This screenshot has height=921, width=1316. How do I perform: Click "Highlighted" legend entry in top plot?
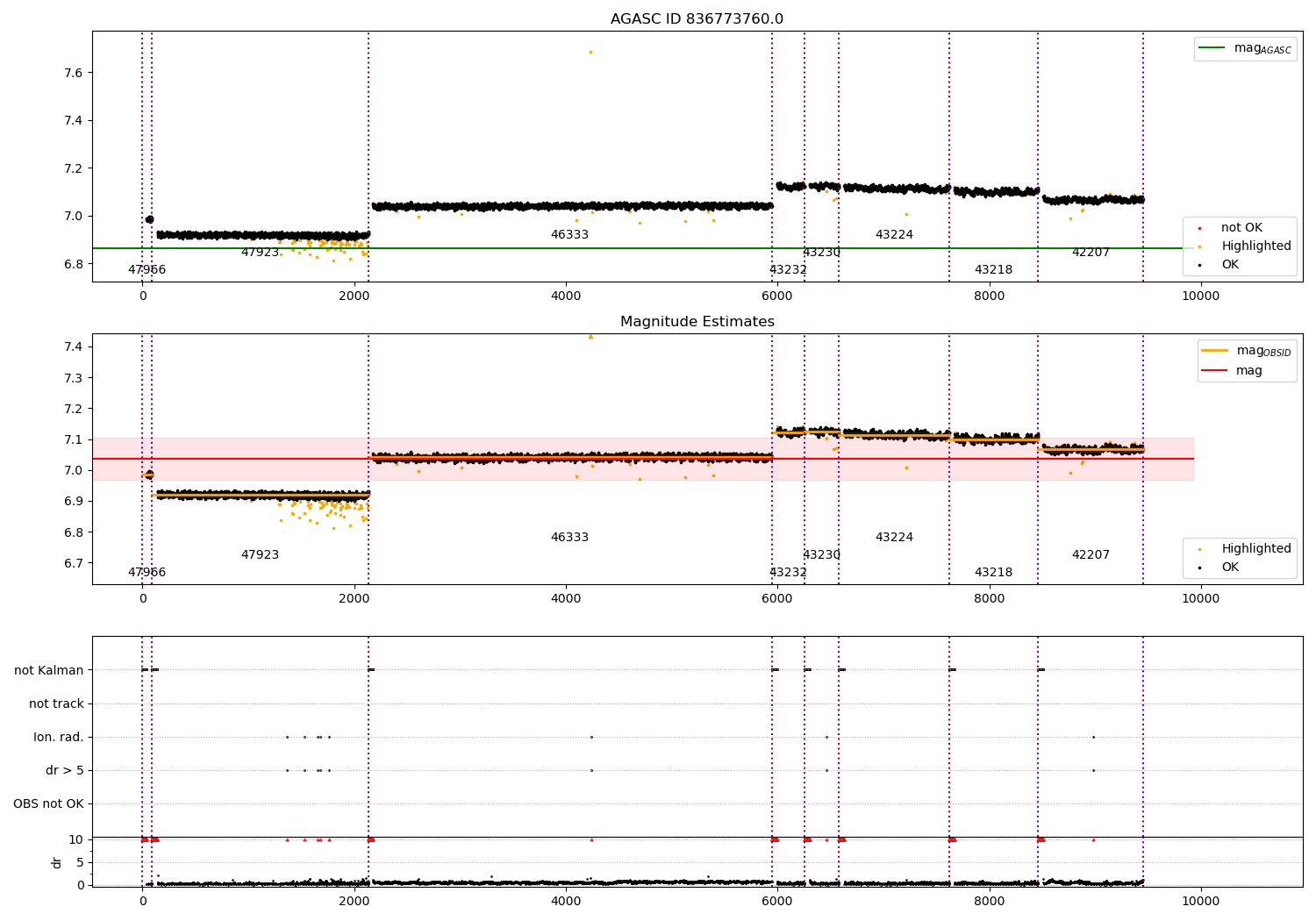(1246, 246)
